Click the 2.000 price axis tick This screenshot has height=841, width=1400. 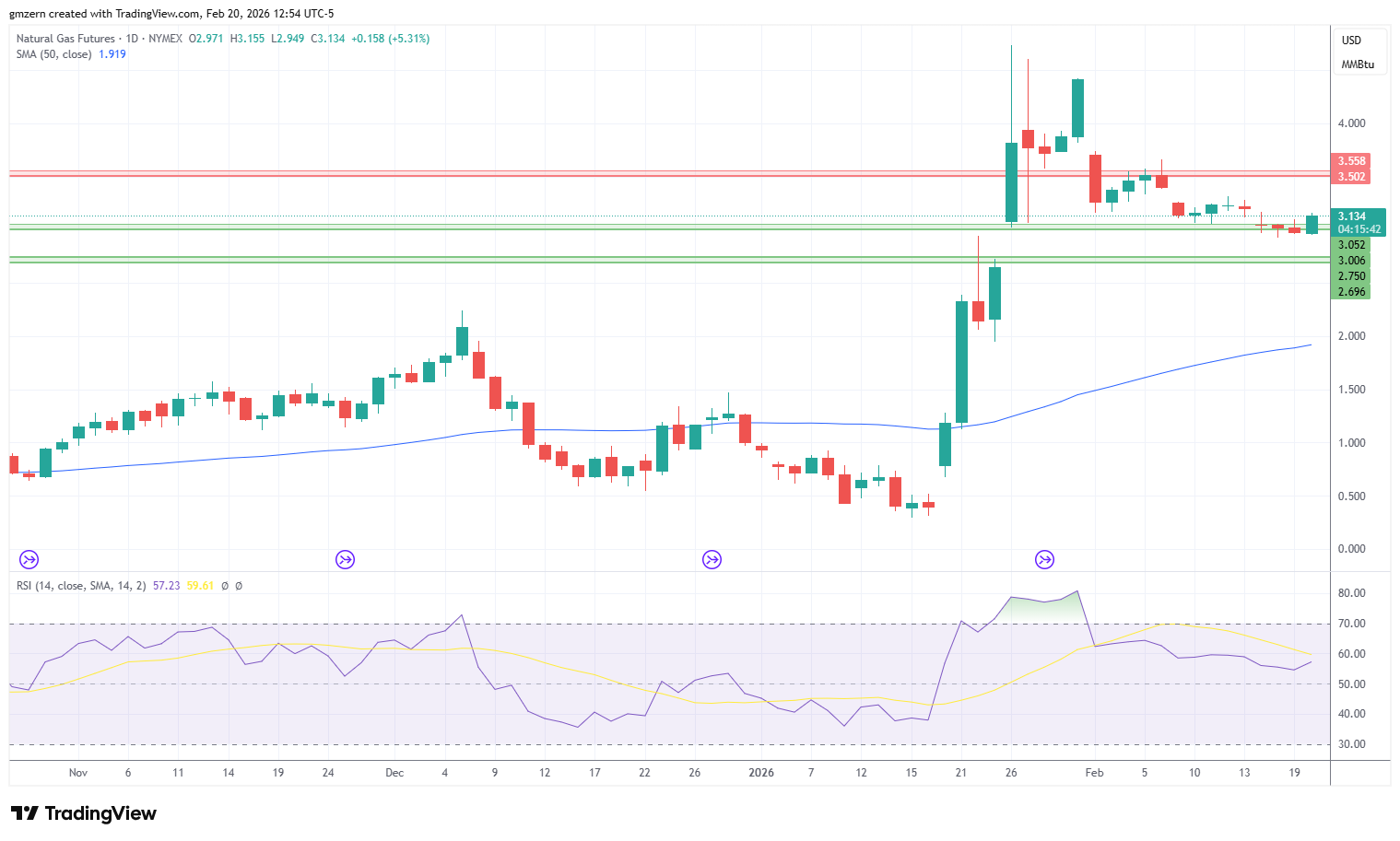pos(1352,336)
